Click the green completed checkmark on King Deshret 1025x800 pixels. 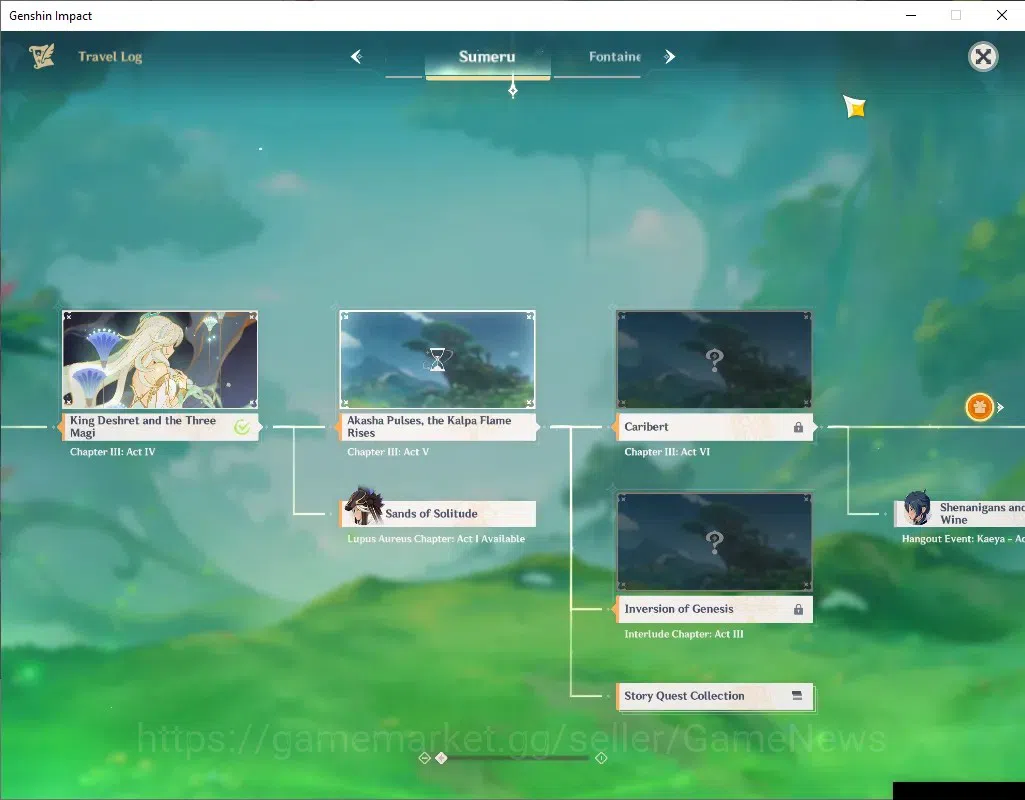[x=242, y=427]
